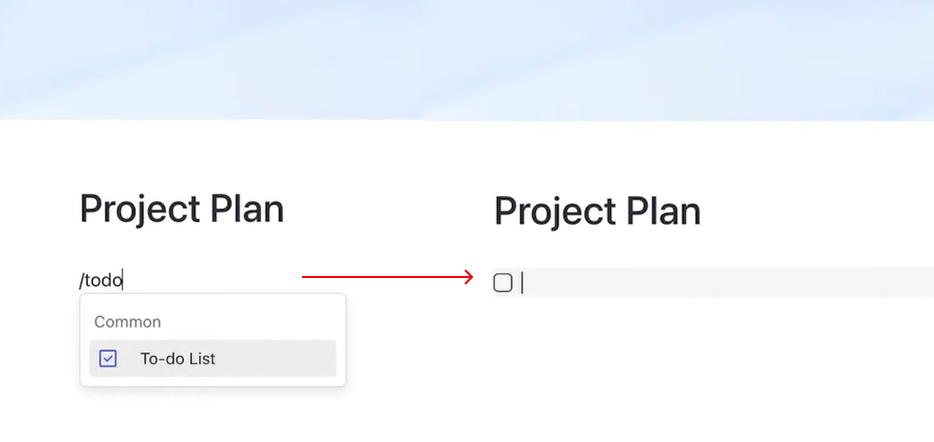The width and height of the screenshot is (934, 442).
Task: Click the slash character before todo
Action: (x=82, y=281)
